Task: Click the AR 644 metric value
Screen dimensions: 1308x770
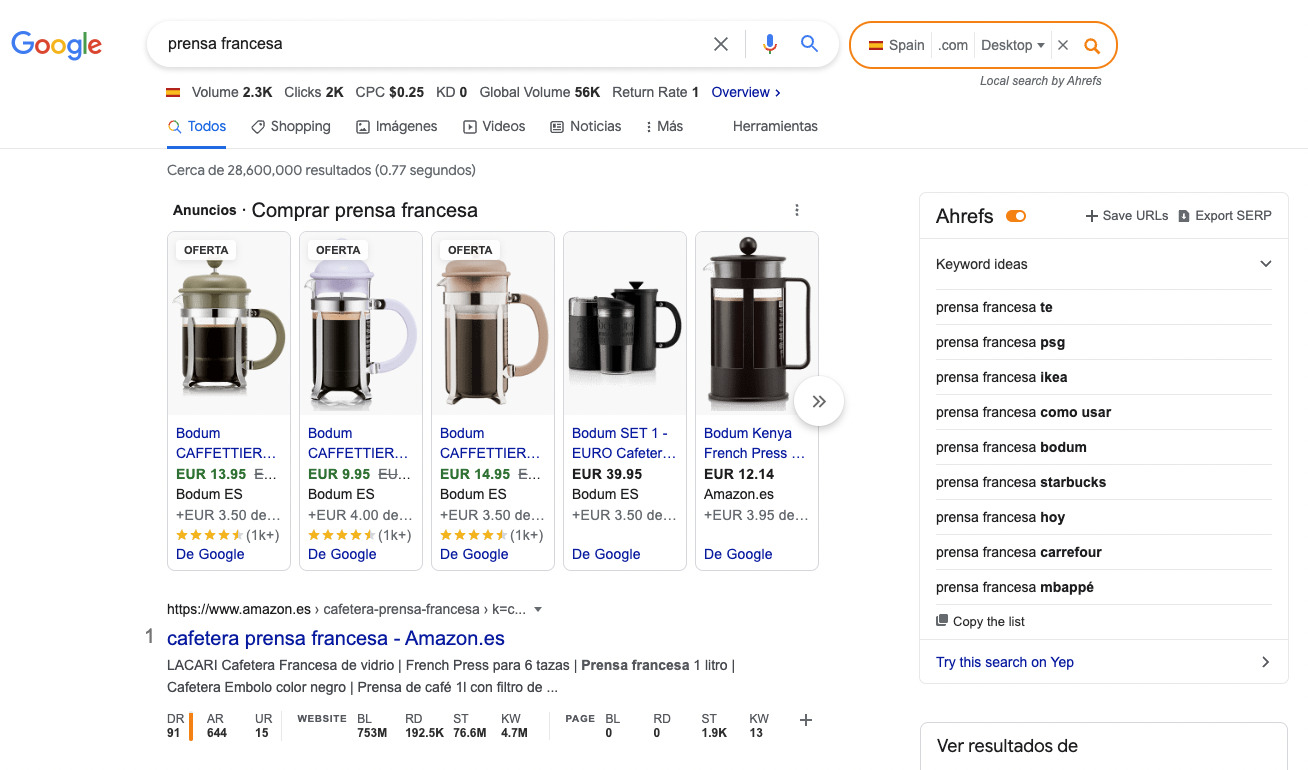Action: [217, 733]
